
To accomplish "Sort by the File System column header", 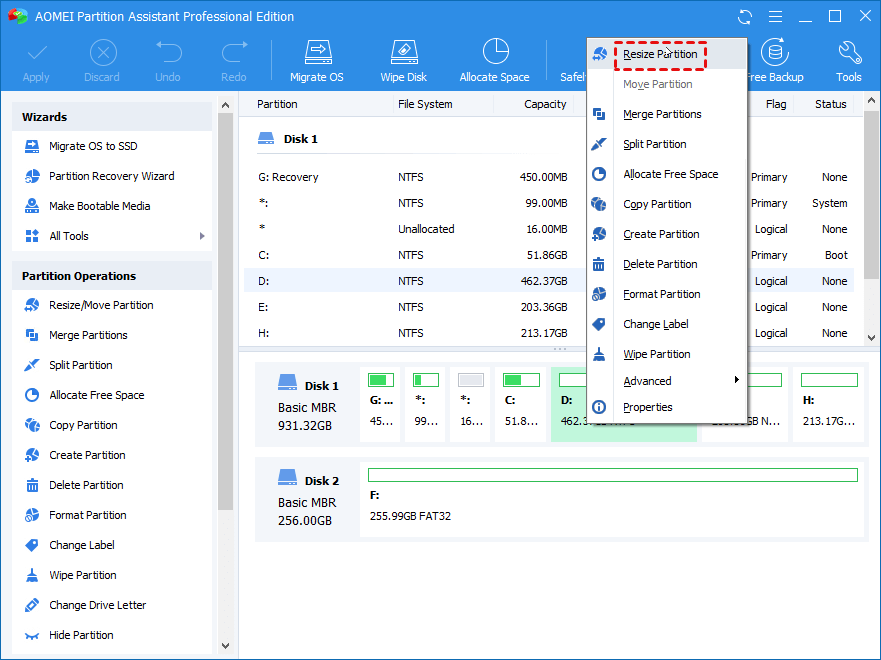I will [425, 104].
